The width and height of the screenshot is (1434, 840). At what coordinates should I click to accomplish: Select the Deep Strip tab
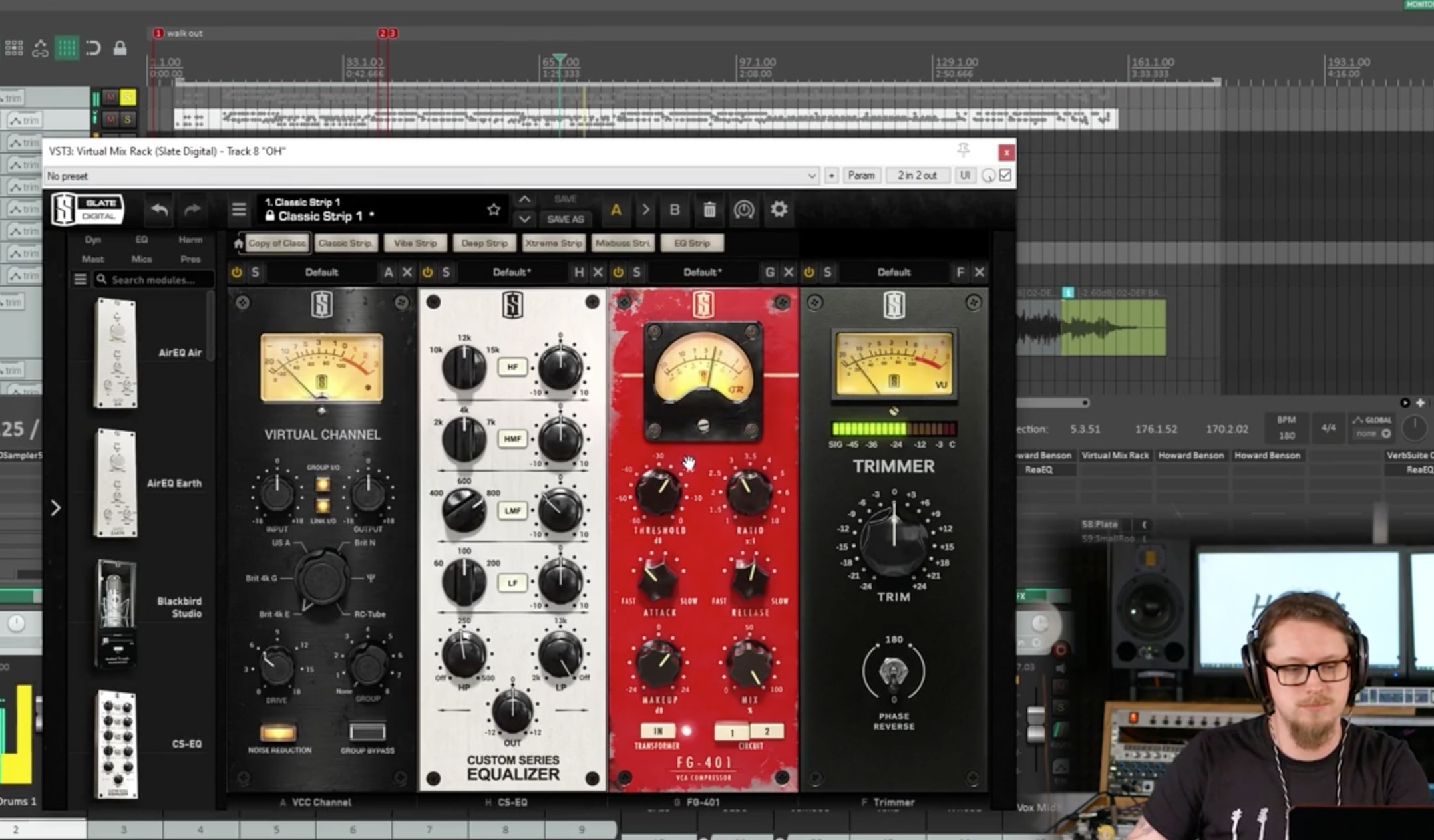485,242
